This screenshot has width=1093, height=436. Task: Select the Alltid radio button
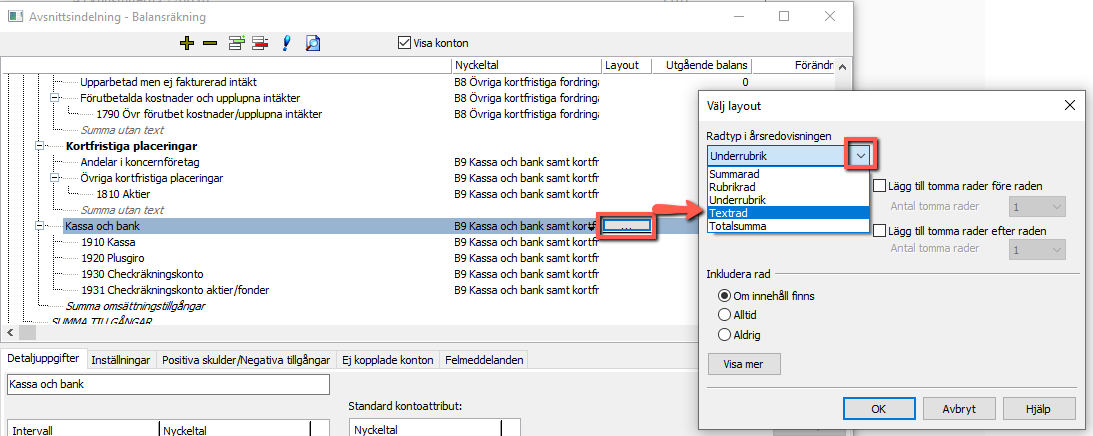(x=724, y=315)
